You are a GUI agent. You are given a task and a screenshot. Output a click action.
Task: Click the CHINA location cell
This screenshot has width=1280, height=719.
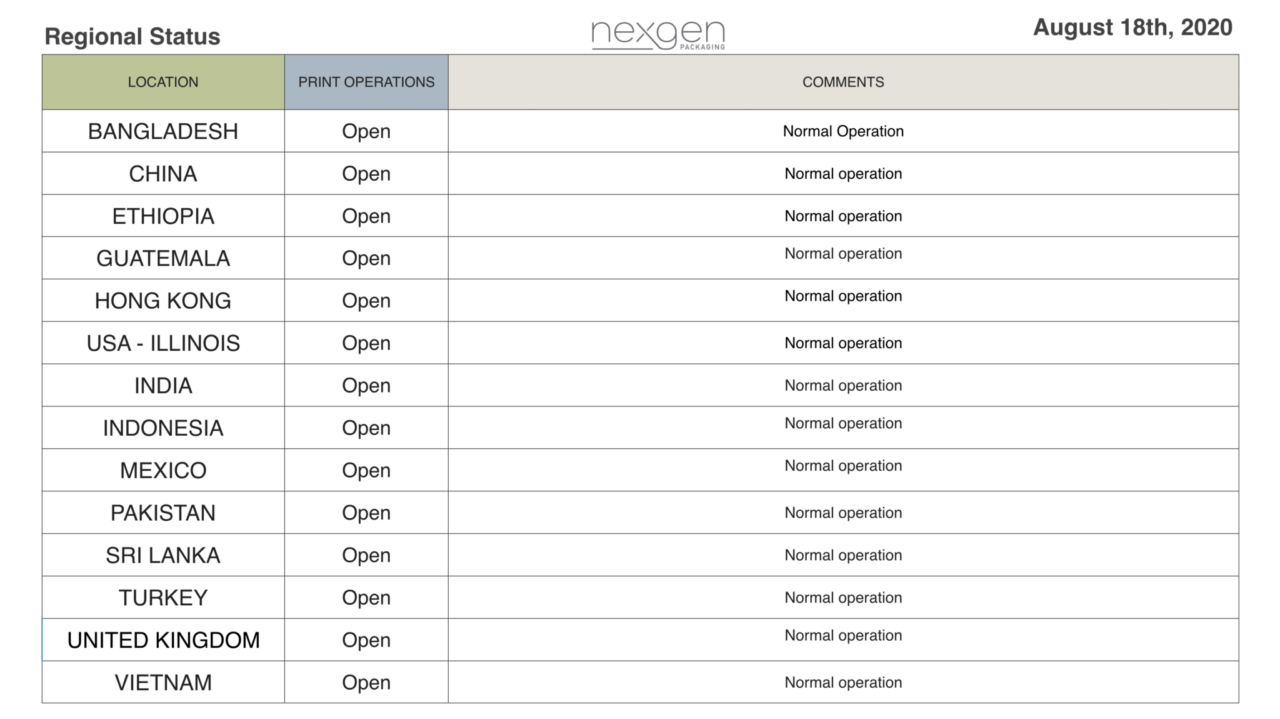[x=163, y=174]
